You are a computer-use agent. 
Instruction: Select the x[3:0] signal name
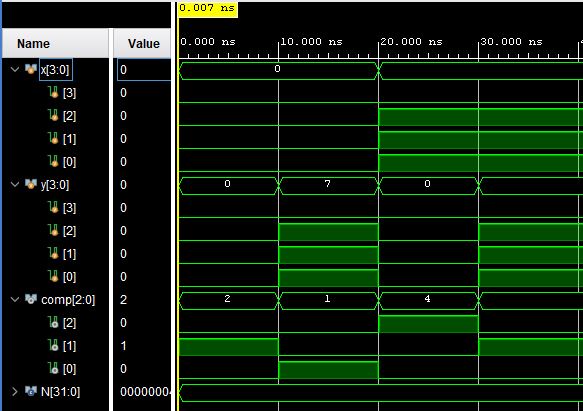point(55,70)
